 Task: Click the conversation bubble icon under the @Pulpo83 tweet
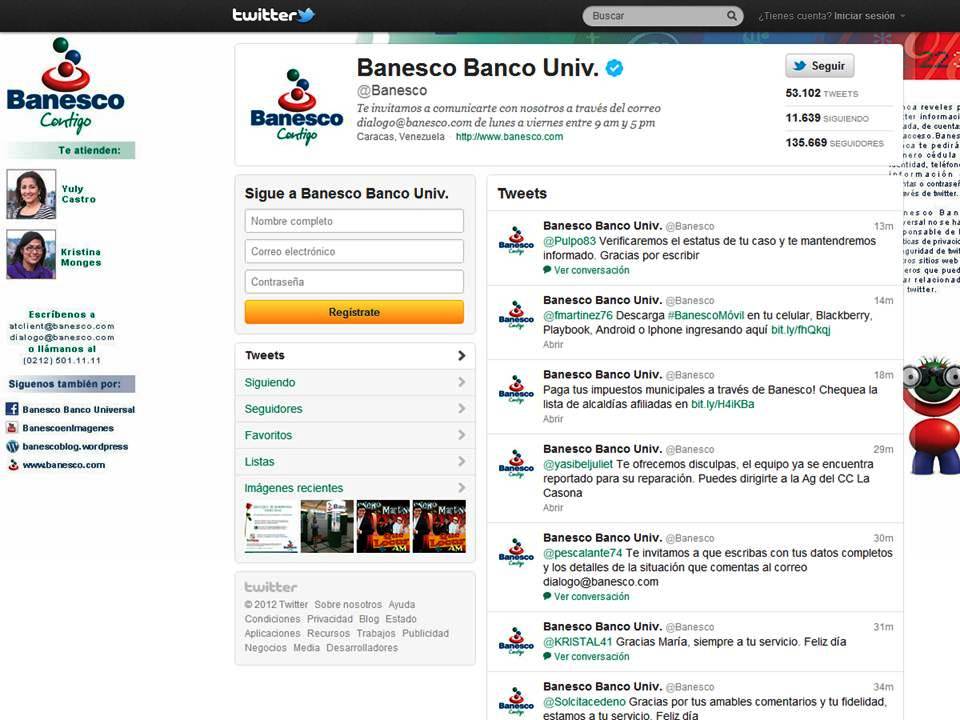coord(547,270)
